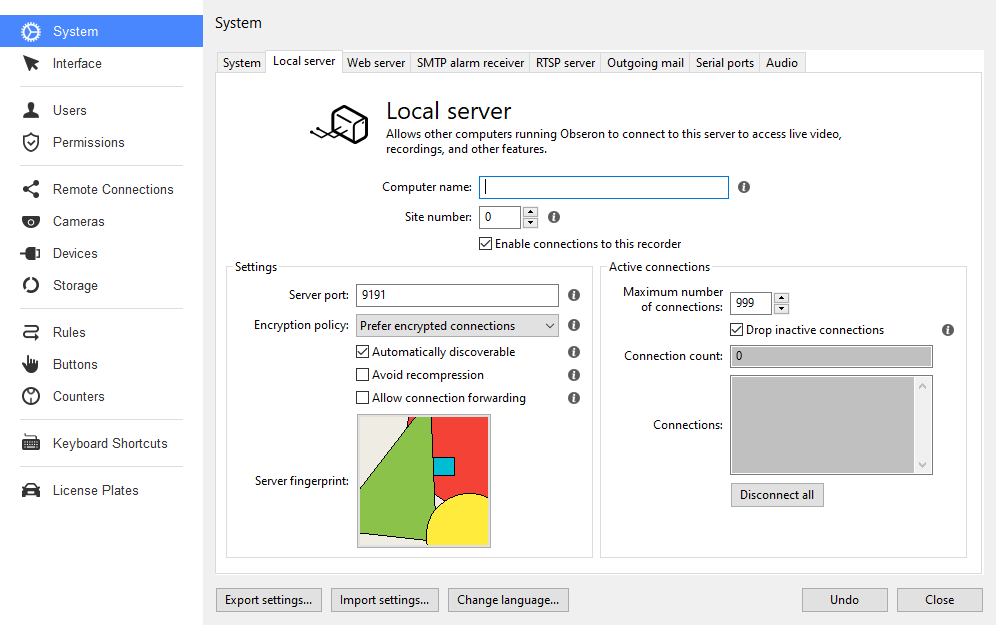Select the Storage icon in sidebar

tap(30, 285)
